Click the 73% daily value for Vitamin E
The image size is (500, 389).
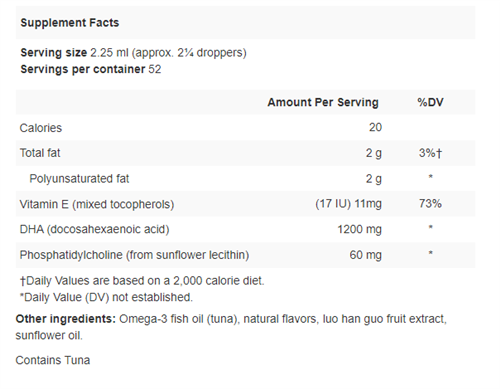click(x=430, y=203)
